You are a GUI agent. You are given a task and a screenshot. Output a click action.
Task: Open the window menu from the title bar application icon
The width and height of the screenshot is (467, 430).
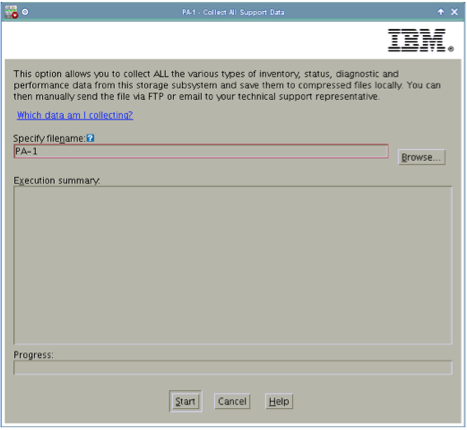(11, 12)
